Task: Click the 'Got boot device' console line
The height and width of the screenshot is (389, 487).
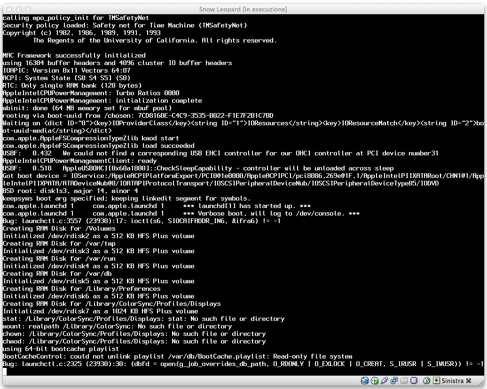Action: [x=243, y=180]
